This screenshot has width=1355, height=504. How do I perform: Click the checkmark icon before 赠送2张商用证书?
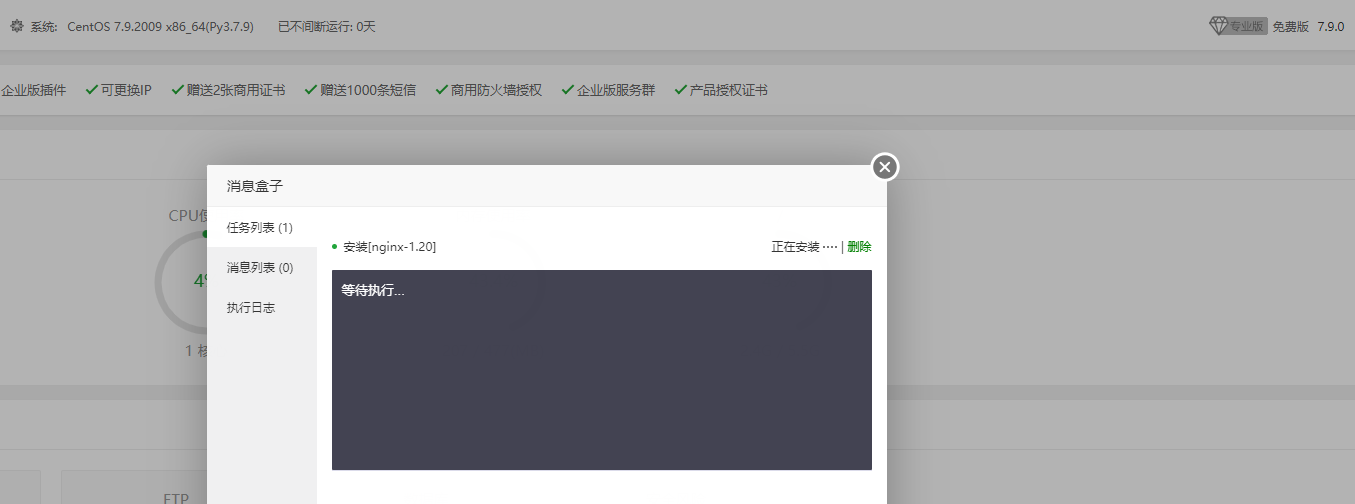(177, 90)
